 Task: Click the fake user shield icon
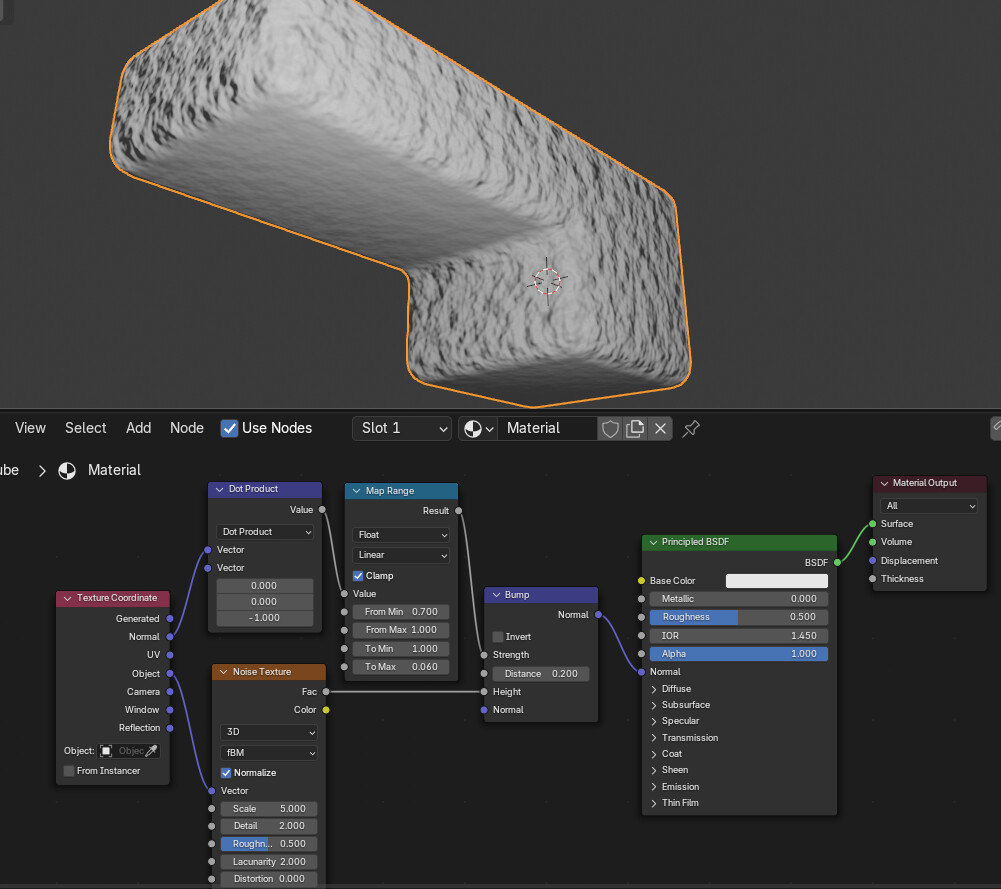(610, 429)
